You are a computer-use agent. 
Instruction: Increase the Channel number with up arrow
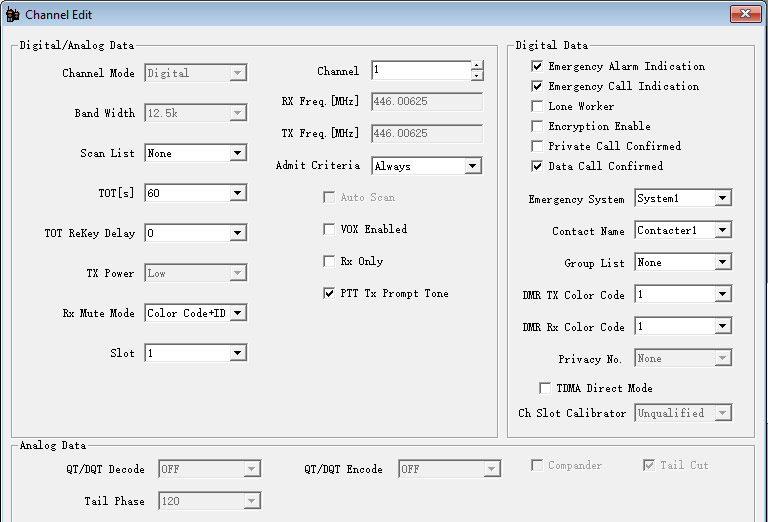coord(477,66)
